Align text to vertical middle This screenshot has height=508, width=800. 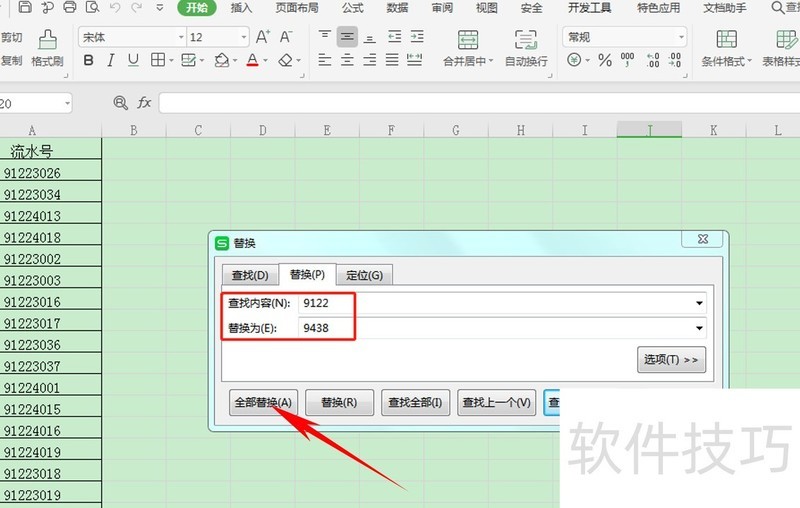pos(347,37)
